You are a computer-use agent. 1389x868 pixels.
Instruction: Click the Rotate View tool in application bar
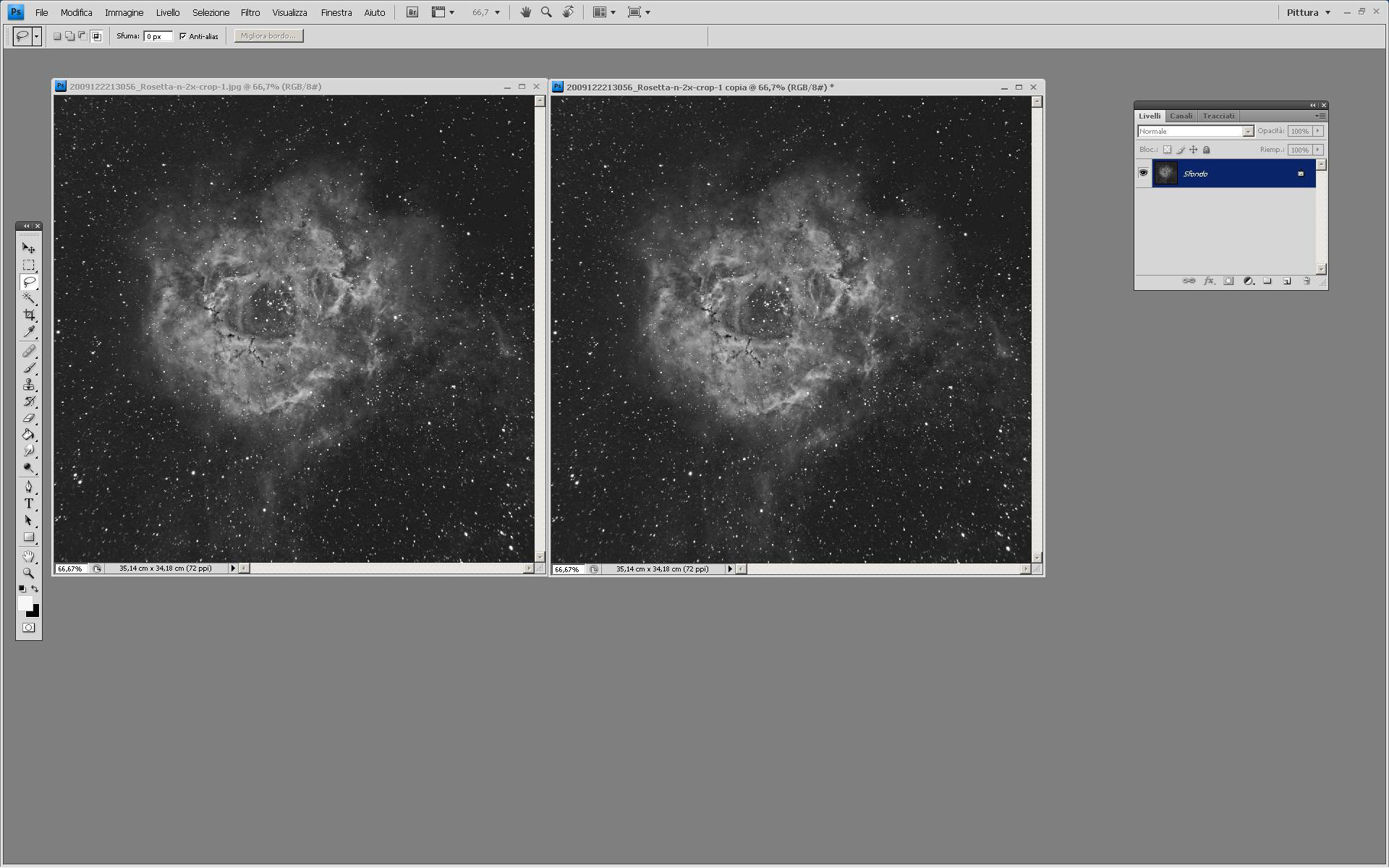(x=569, y=12)
